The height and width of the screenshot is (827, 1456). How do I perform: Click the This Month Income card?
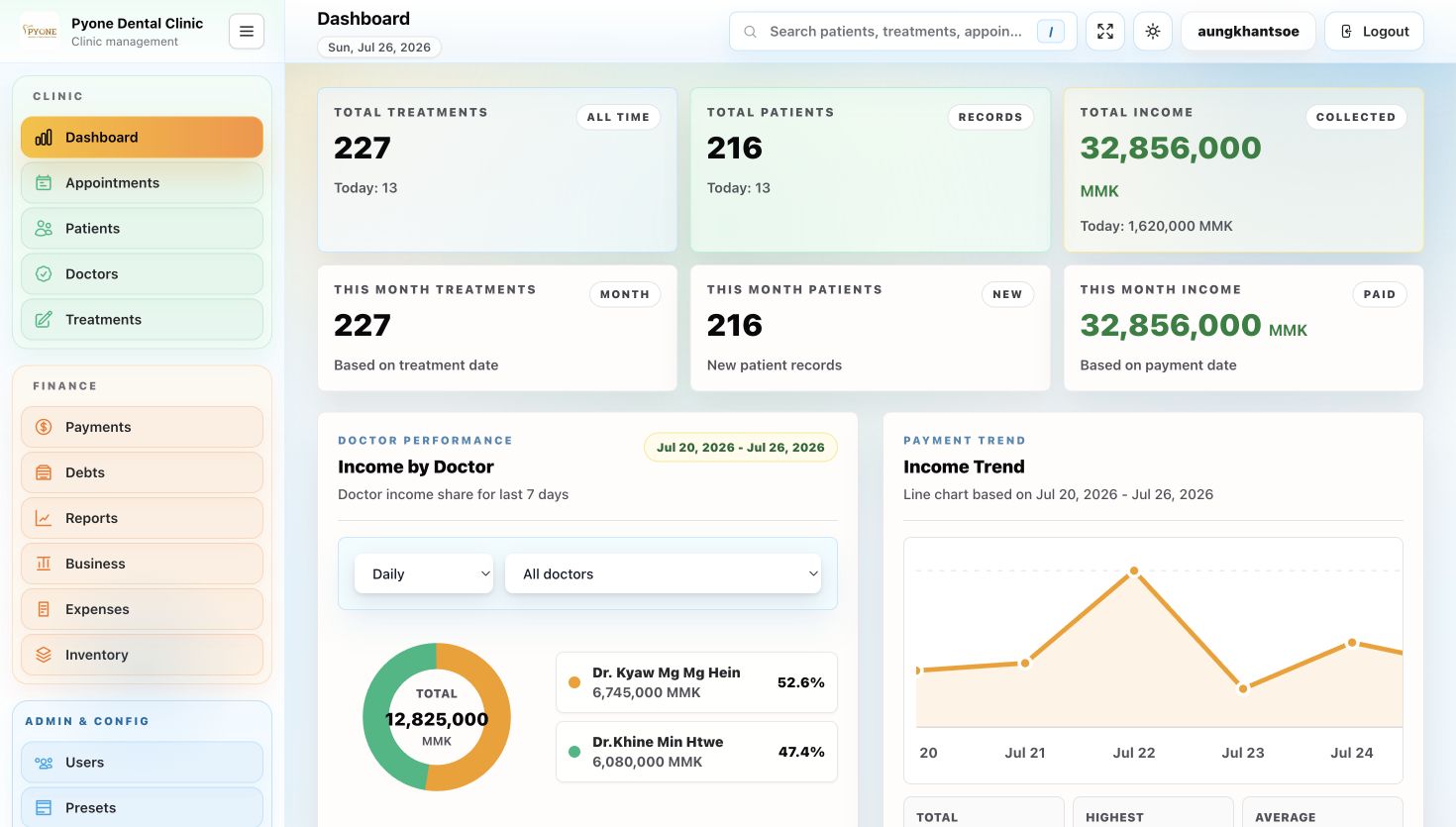point(1243,328)
